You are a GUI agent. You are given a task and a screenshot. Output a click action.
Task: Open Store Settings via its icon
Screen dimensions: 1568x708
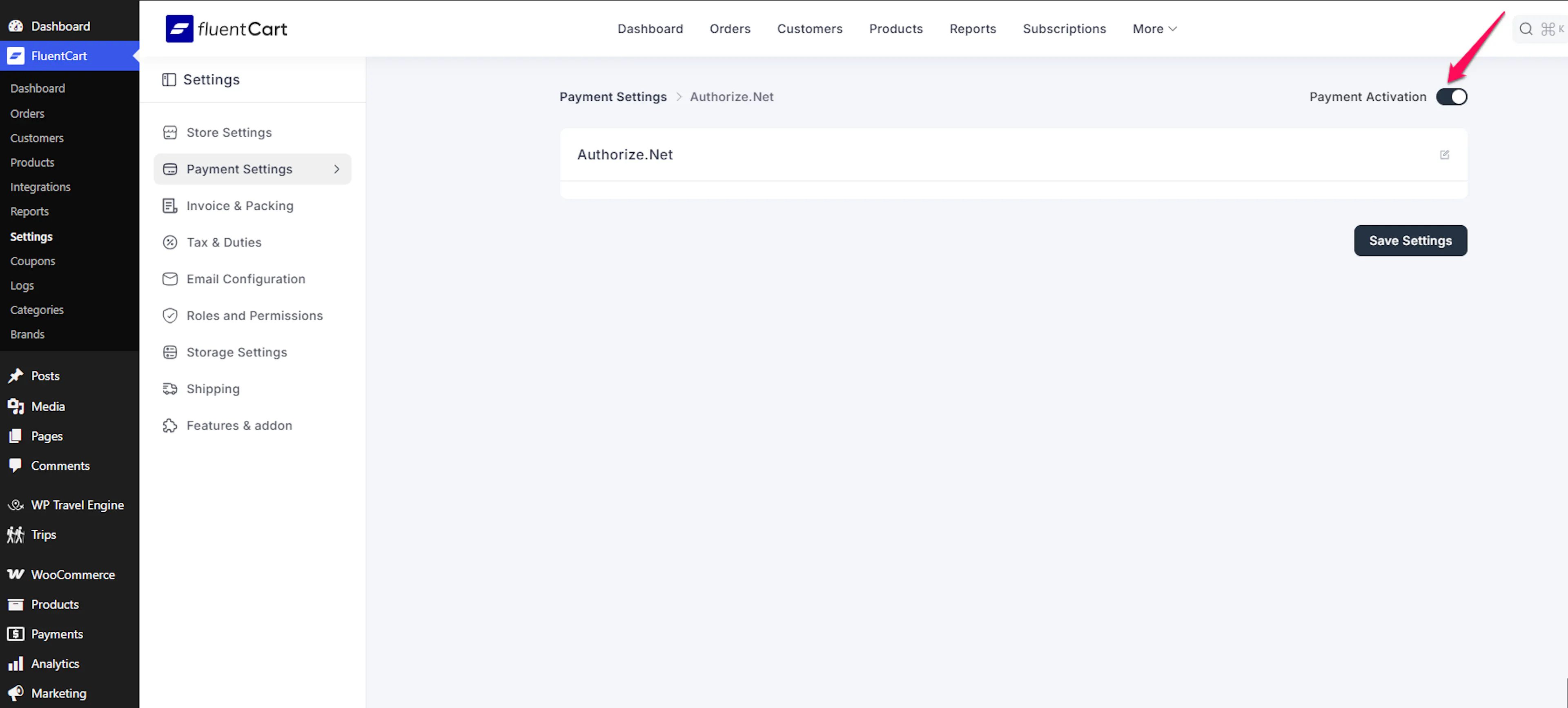coord(170,133)
